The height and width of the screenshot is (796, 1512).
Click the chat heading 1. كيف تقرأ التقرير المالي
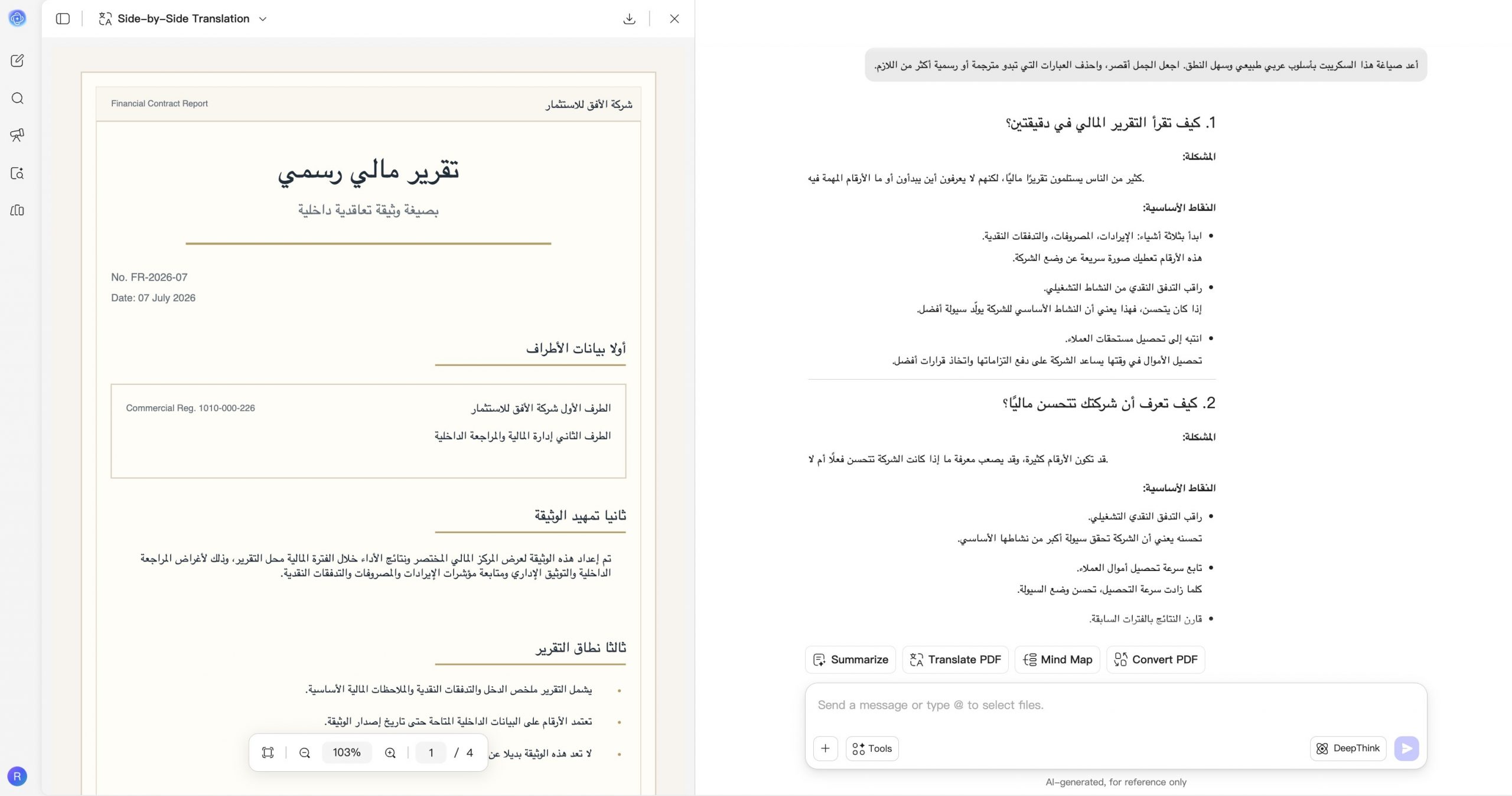pyautogui.click(x=1111, y=123)
